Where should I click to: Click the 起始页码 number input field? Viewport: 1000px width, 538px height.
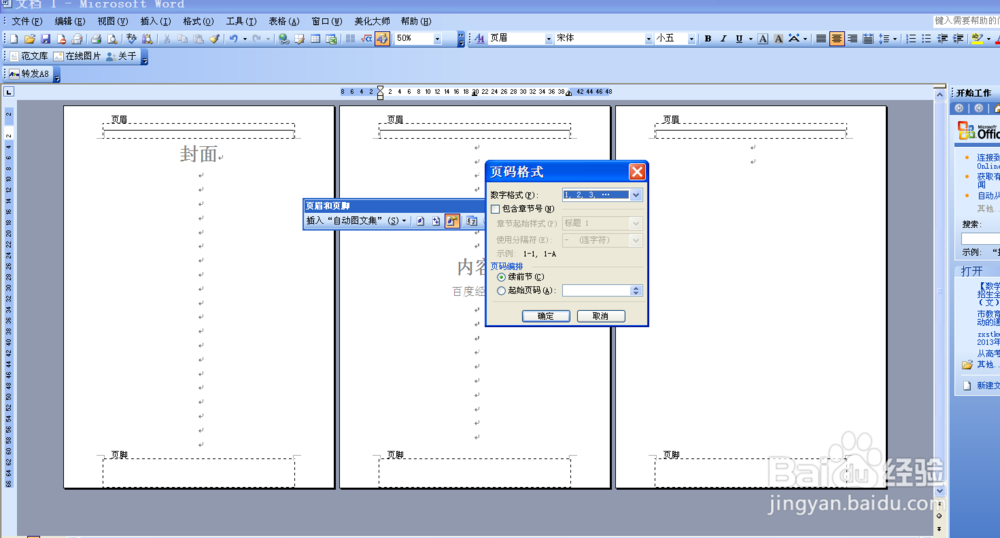[x=596, y=291]
